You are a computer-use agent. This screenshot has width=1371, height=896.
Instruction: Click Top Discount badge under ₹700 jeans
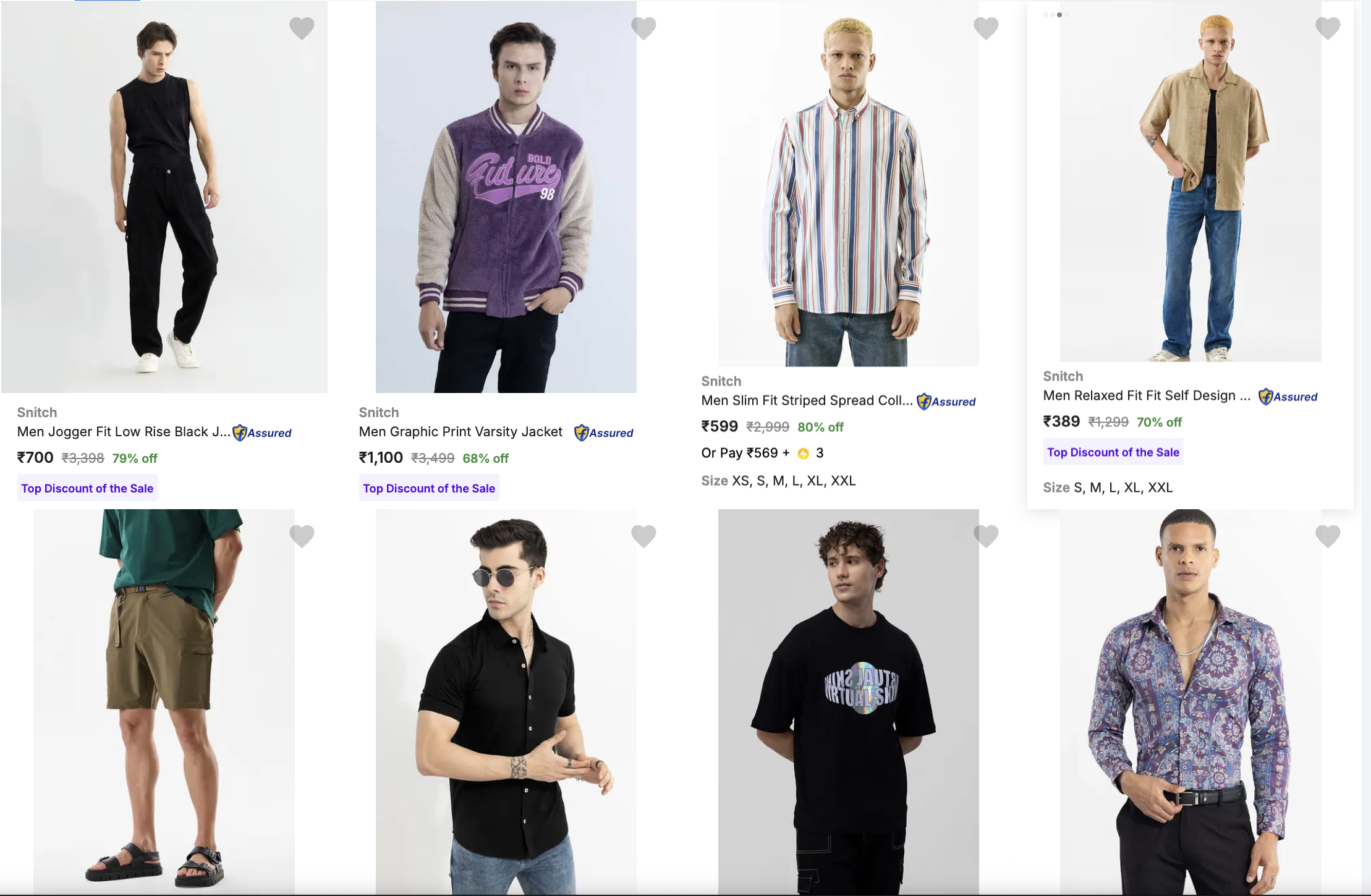point(87,488)
